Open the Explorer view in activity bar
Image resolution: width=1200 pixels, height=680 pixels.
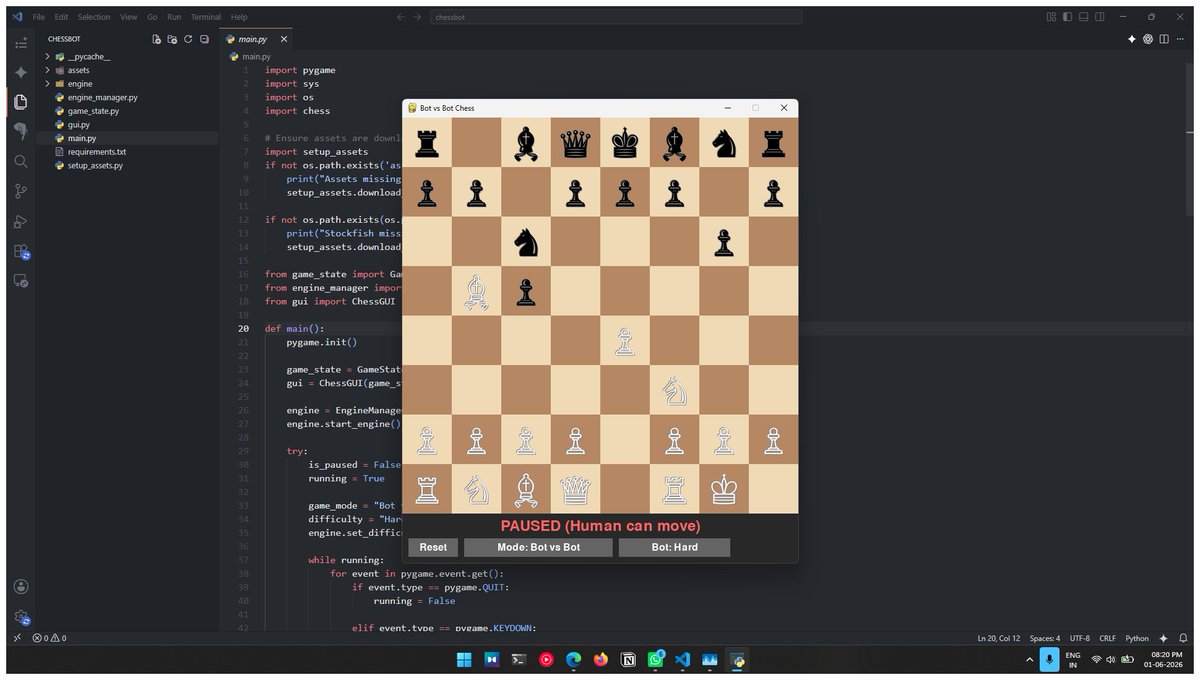[21, 101]
